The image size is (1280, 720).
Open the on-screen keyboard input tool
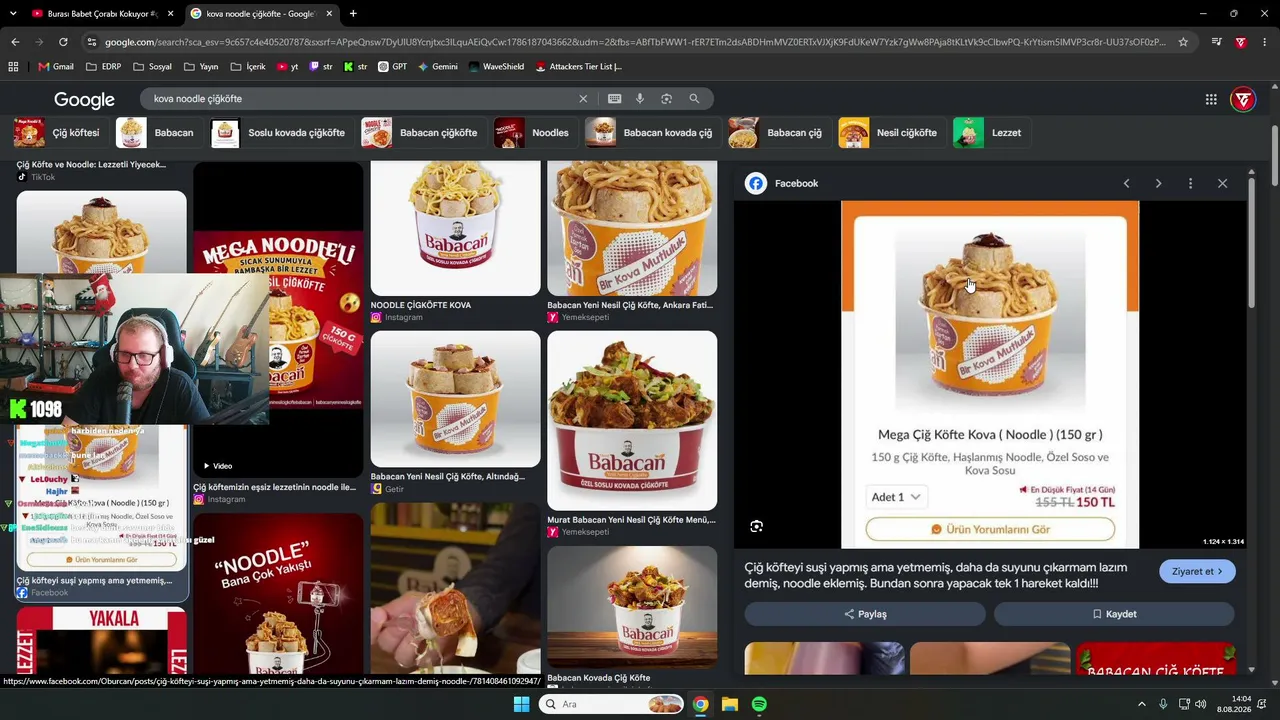pos(614,99)
